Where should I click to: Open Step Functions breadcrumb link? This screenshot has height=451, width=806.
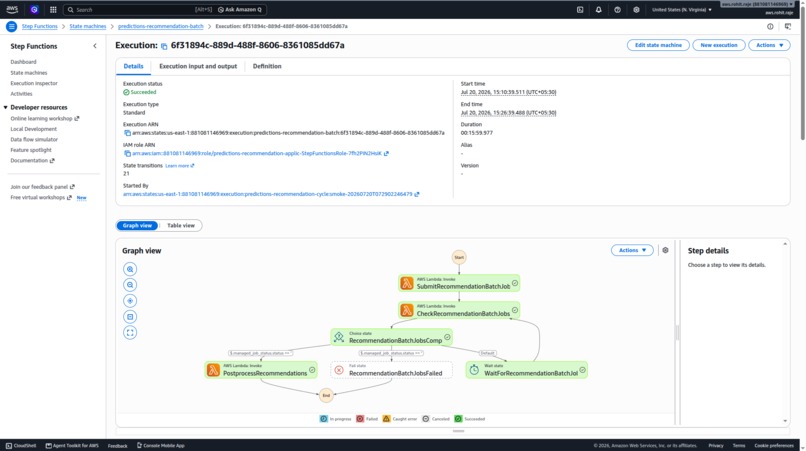pyautogui.click(x=40, y=26)
